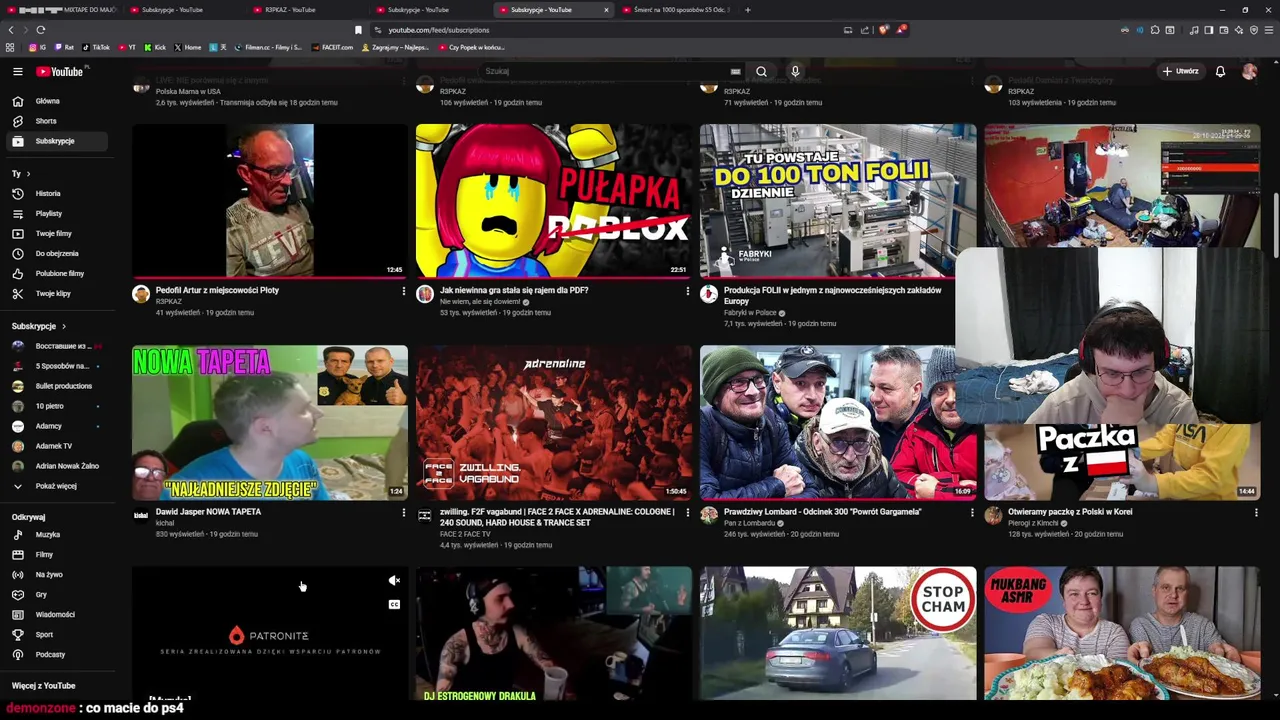The width and height of the screenshot is (1280, 720).
Task: Play STOP CHAM thumbnail video
Action: [x=838, y=633]
